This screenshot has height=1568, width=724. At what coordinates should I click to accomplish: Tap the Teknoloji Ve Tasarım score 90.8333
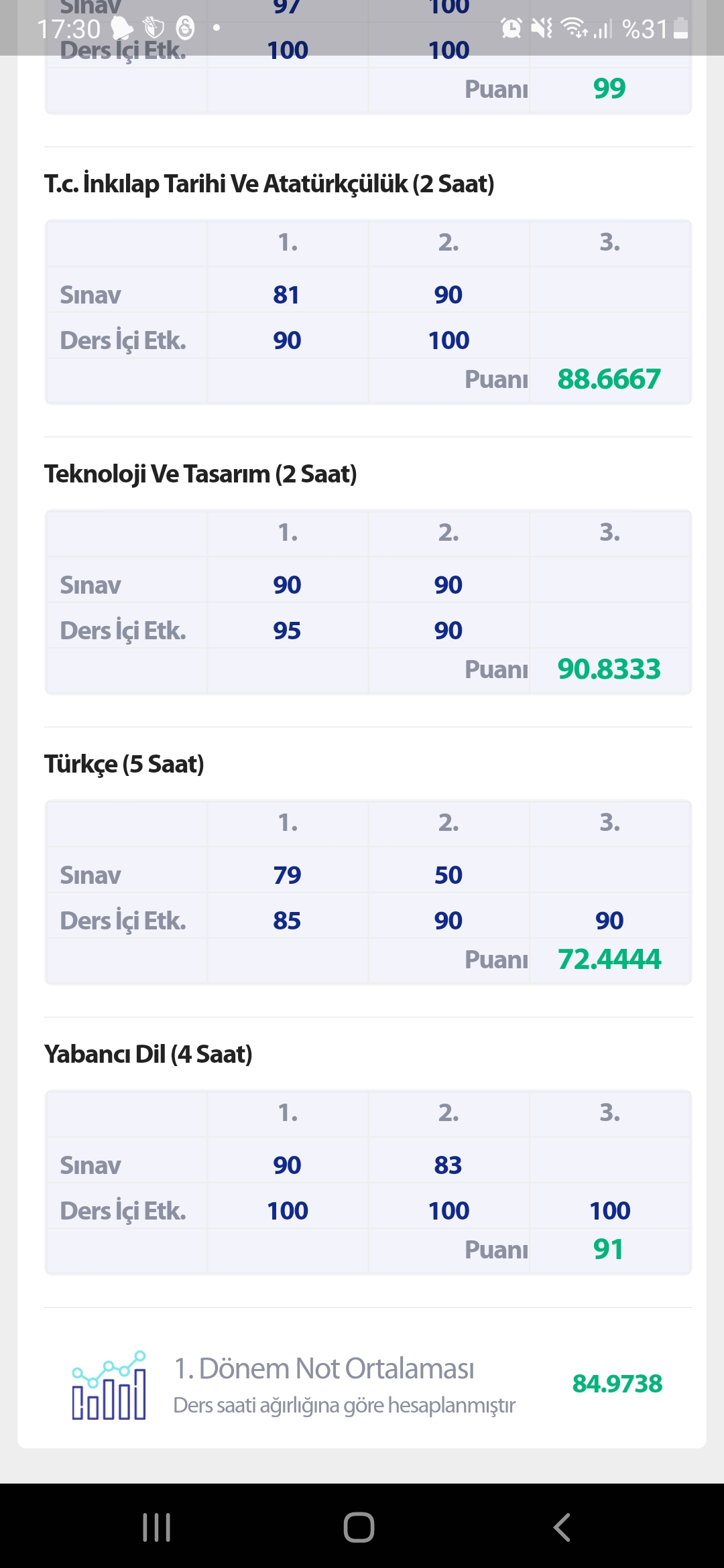609,669
